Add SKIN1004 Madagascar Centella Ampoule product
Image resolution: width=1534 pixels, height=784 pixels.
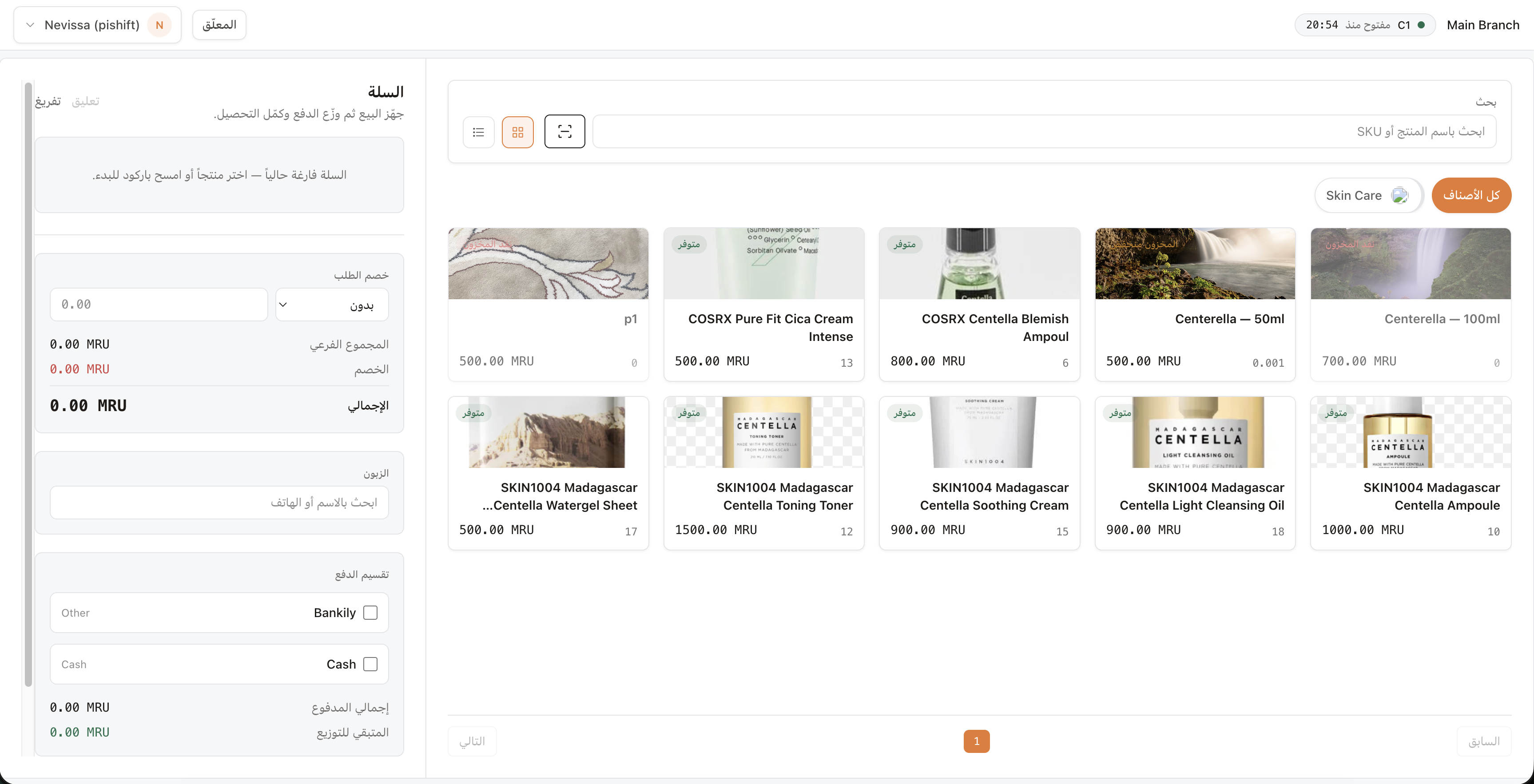[1410, 473]
